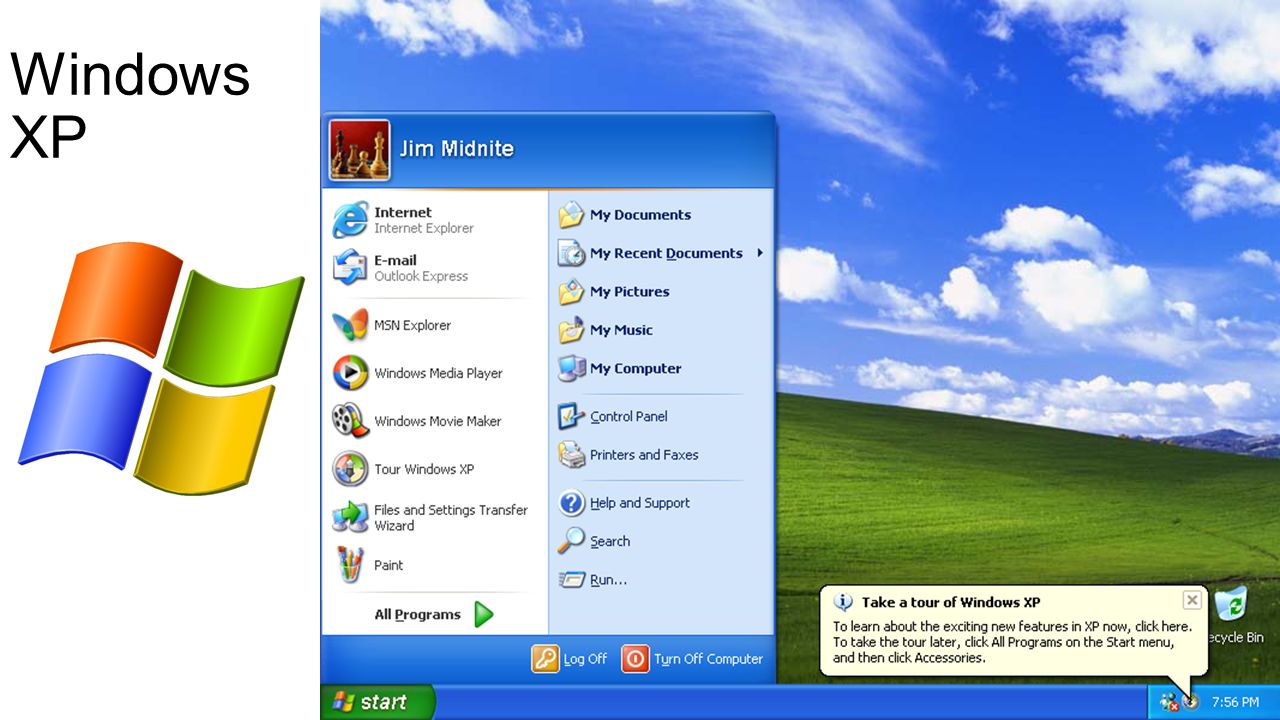Choose My Computer label in menu
Image resolution: width=1280 pixels, height=720 pixels.
tap(635, 368)
